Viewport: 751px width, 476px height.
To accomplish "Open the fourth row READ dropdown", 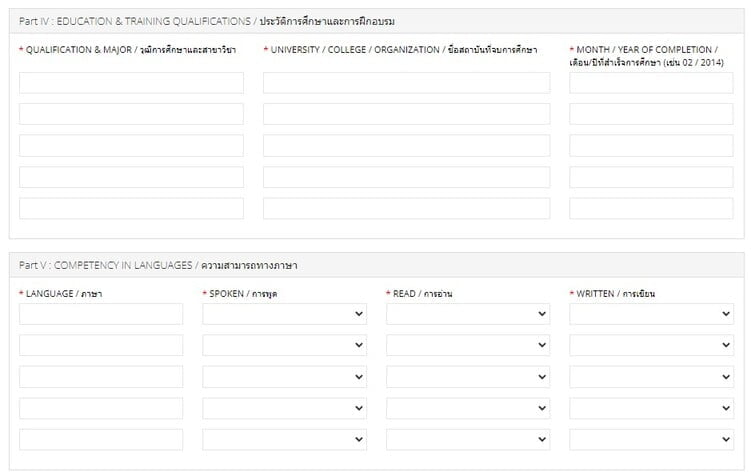I will 468,408.
